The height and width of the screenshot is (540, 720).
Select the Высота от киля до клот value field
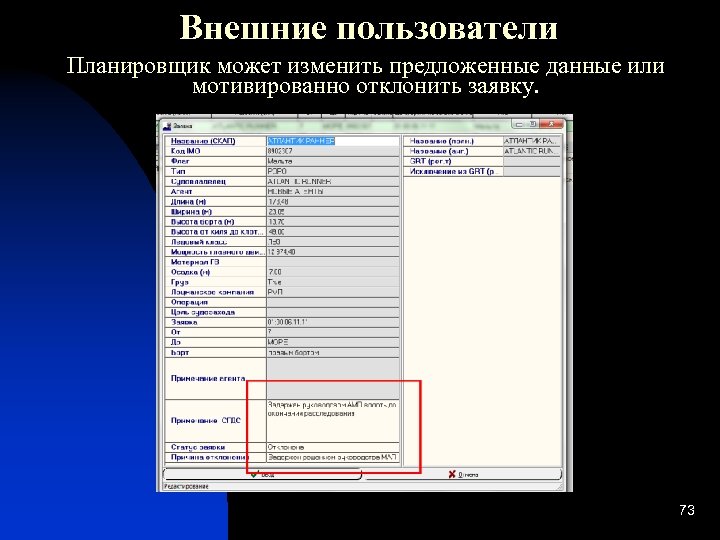tap(333, 232)
